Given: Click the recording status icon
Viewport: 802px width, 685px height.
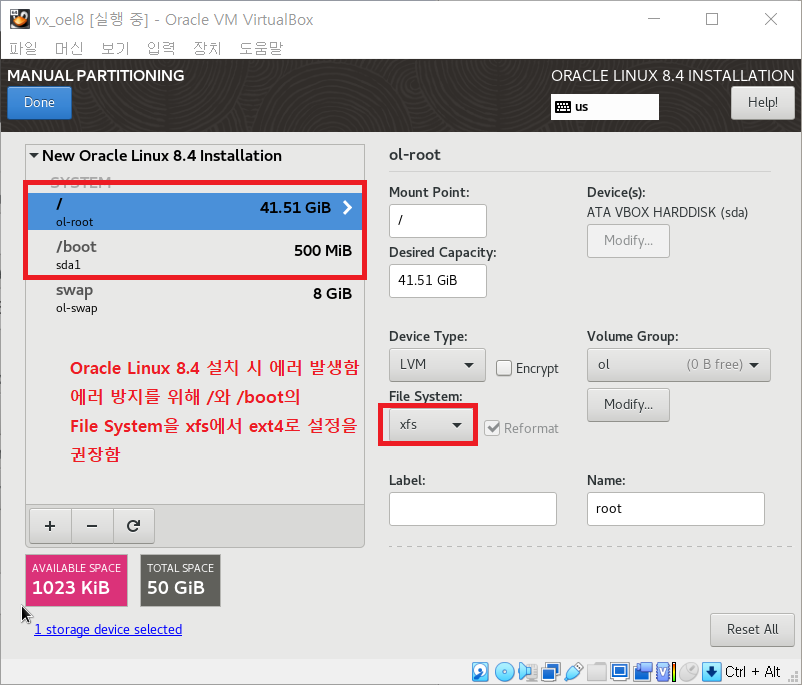Looking at the screenshot, I should click(x=643, y=671).
